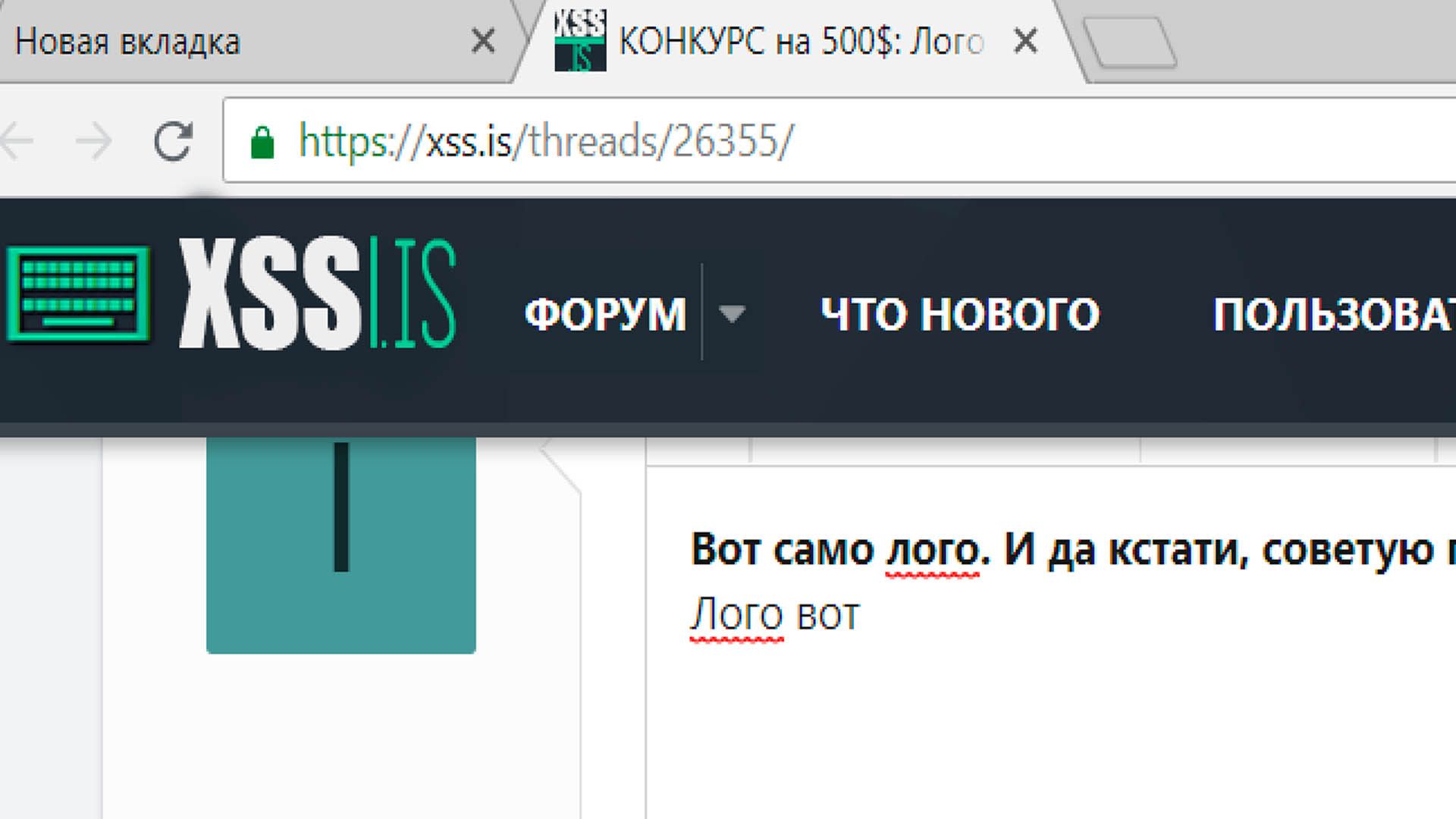
Task: Click the XSS favicon on the active tab
Action: pyautogui.click(x=579, y=42)
